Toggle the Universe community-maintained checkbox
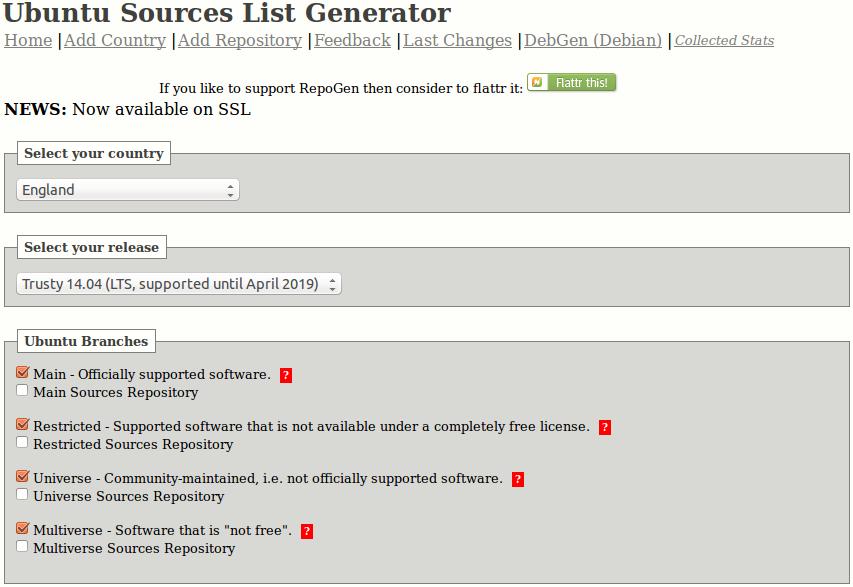This screenshot has height=587, width=853. (23, 477)
